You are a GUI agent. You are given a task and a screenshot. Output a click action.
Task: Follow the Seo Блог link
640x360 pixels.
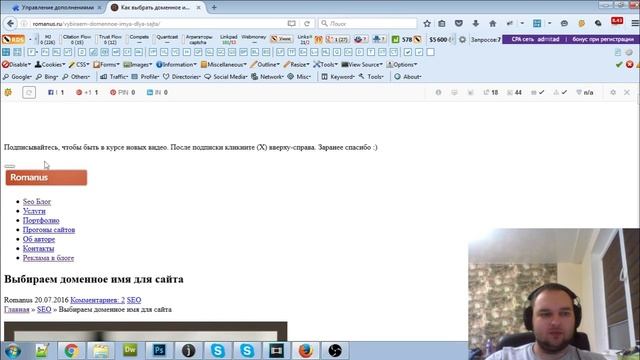coord(37,202)
